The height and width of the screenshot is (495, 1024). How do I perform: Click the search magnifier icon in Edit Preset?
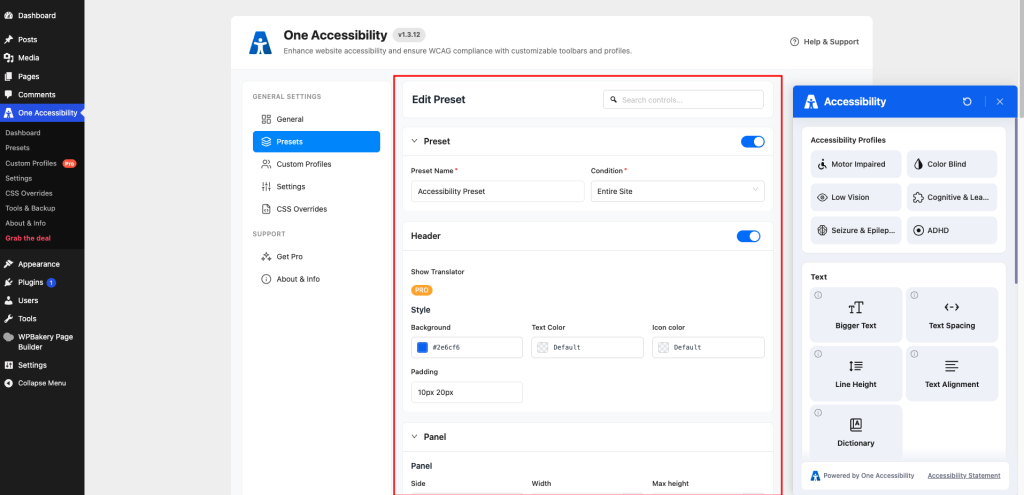613,100
